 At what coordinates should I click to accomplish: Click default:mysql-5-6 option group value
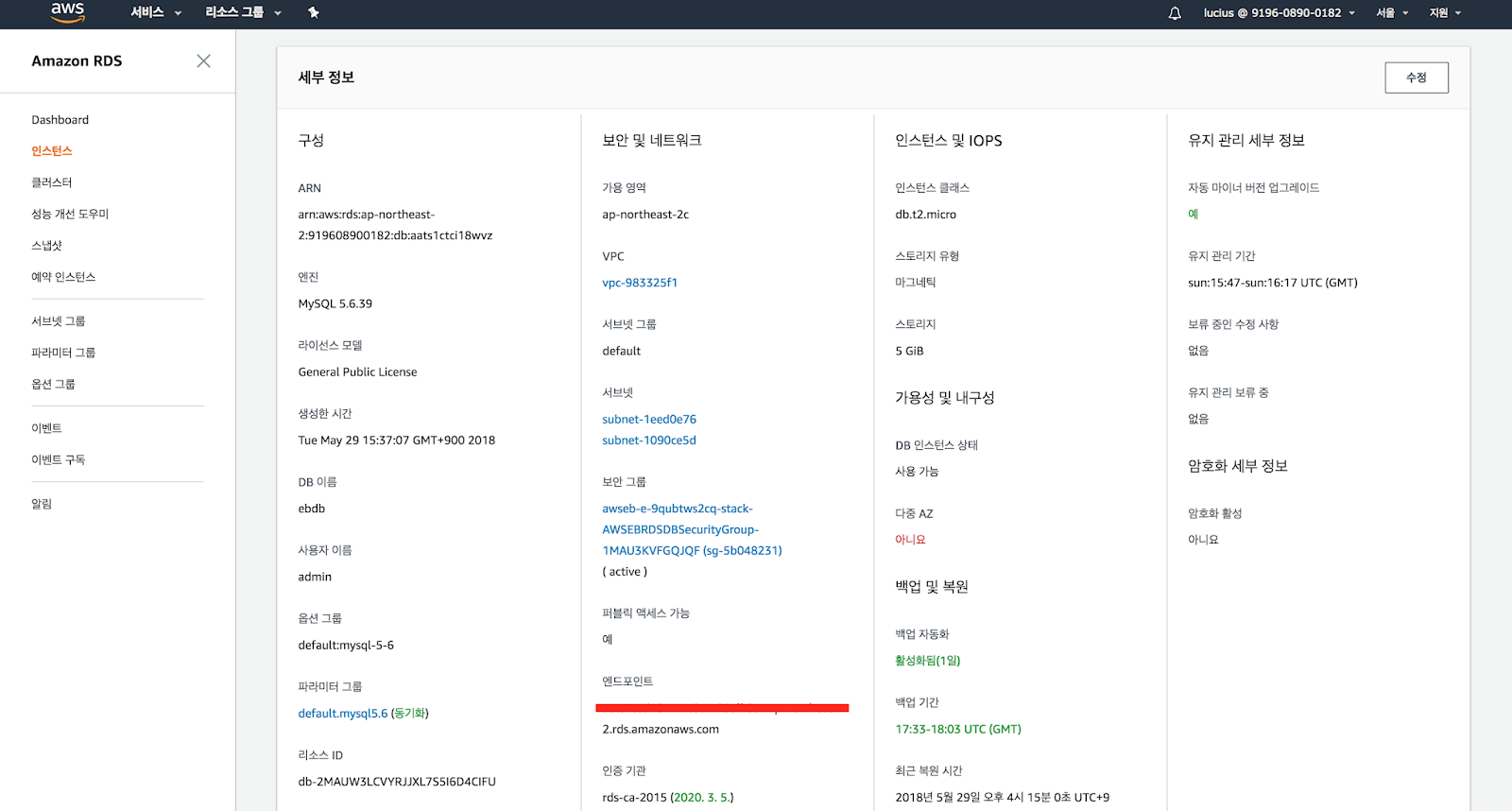pyautogui.click(x=346, y=646)
